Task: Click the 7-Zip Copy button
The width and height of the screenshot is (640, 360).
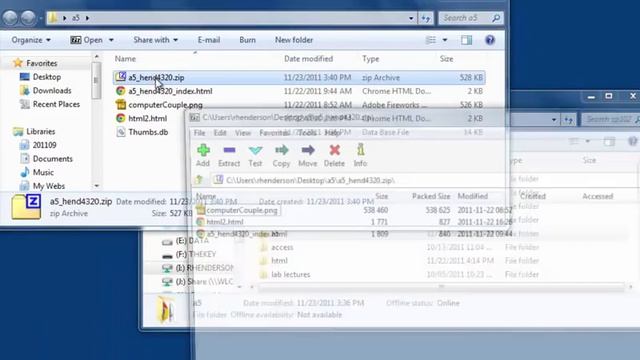Action: tap(281, 156)
